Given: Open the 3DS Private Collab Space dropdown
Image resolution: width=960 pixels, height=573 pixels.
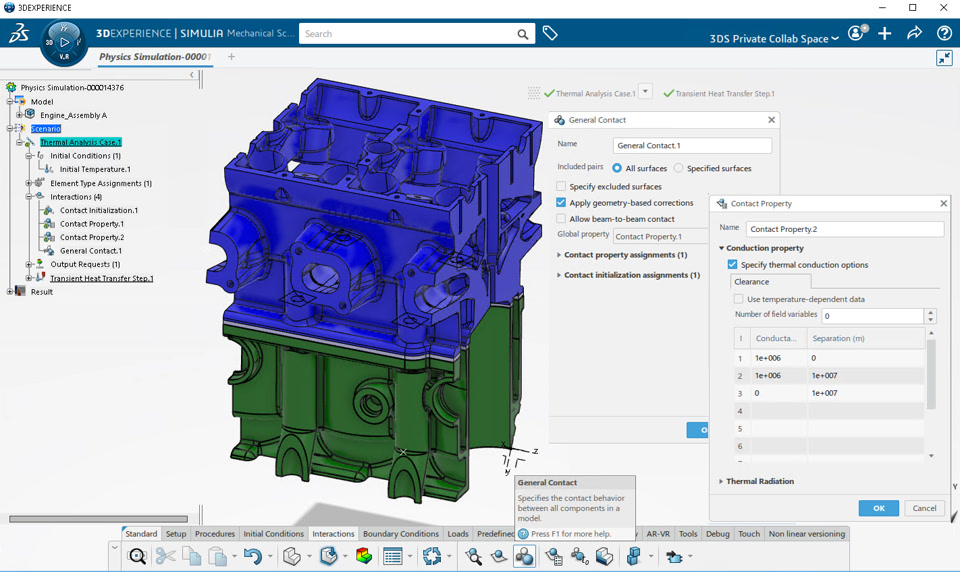Looking at the screenshot, I should point(774,39).
